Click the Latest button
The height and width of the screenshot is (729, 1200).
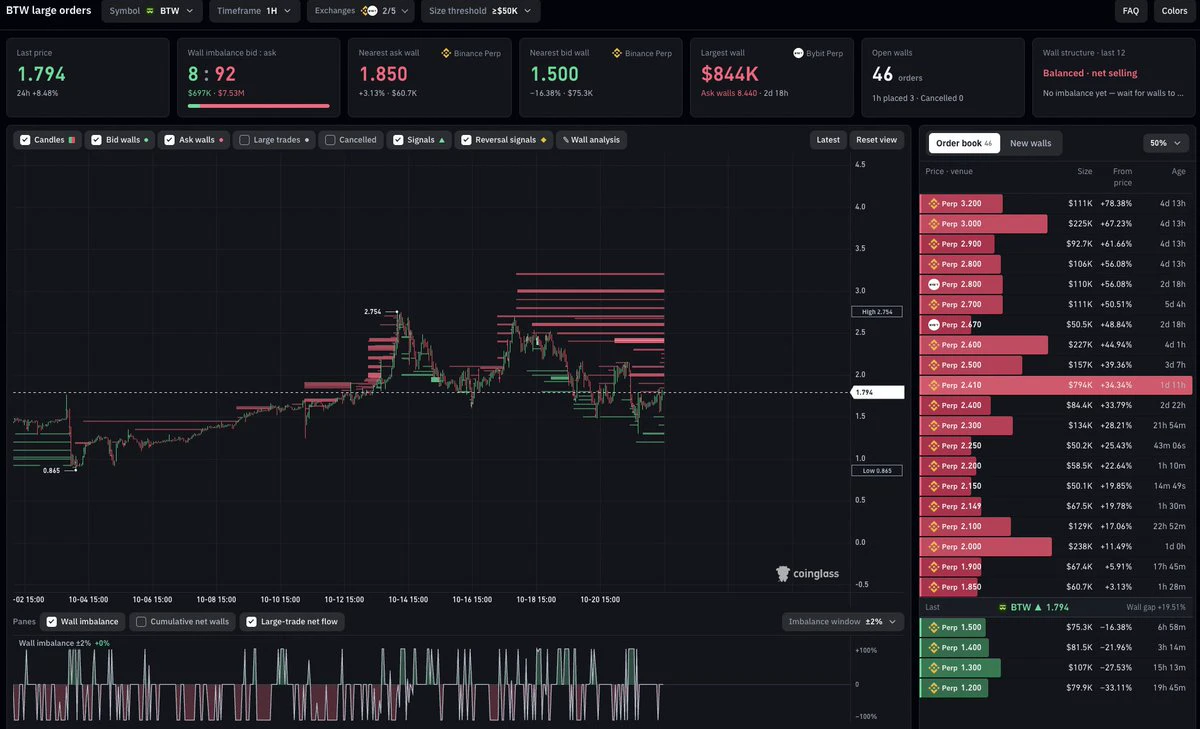pos(828,140)
